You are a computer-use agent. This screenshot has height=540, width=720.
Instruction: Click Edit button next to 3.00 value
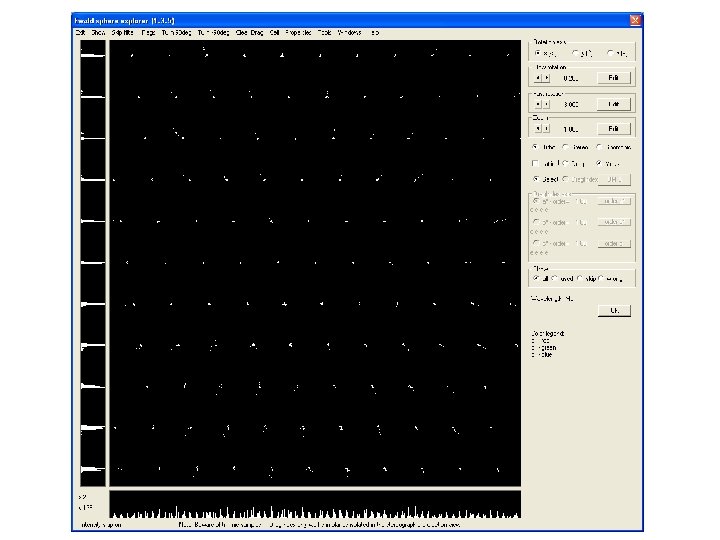pos(614,104)
